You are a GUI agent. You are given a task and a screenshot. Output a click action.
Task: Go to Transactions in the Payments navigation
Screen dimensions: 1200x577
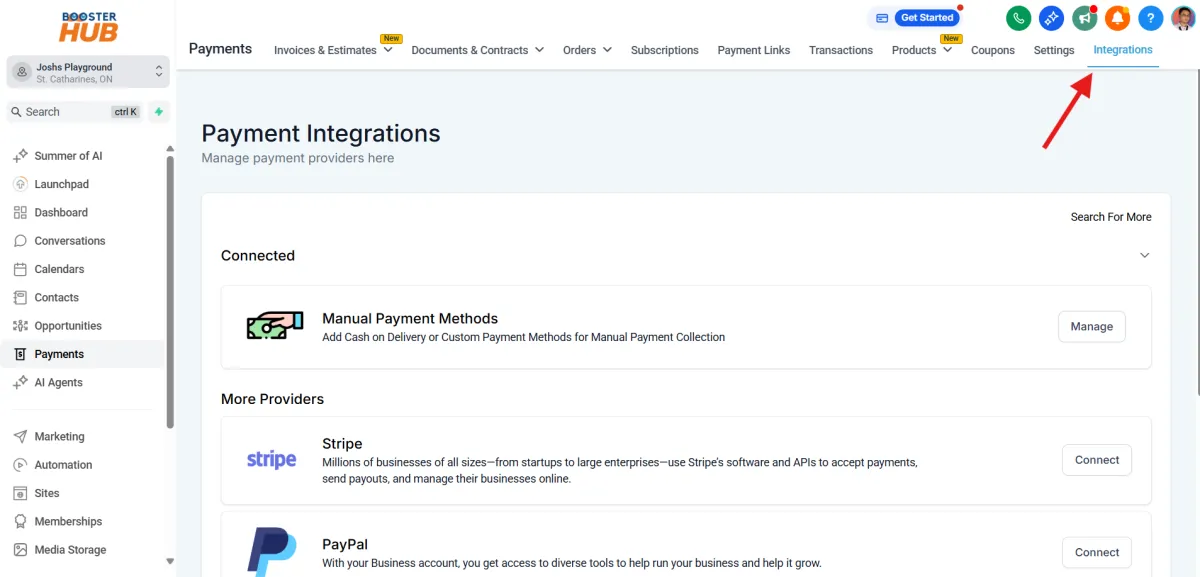point(841,50)
